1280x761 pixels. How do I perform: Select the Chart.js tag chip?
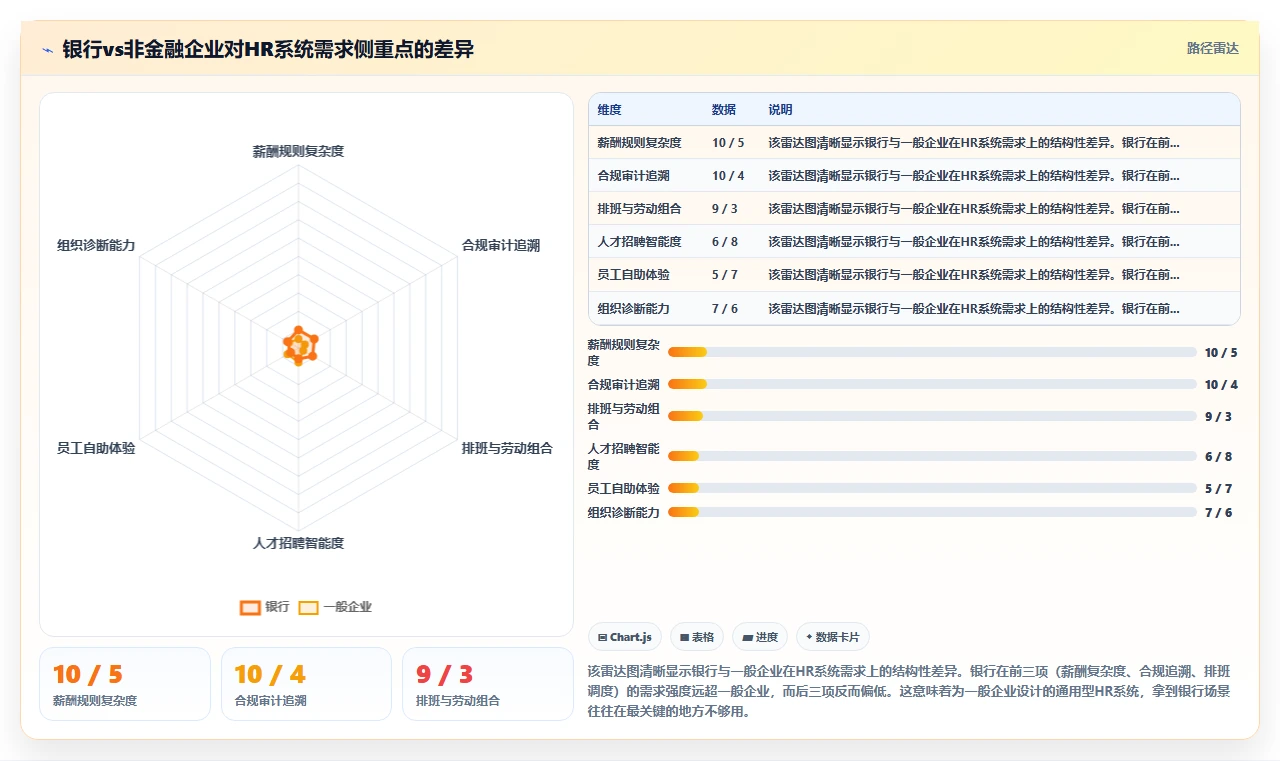[x=625, y=637]
